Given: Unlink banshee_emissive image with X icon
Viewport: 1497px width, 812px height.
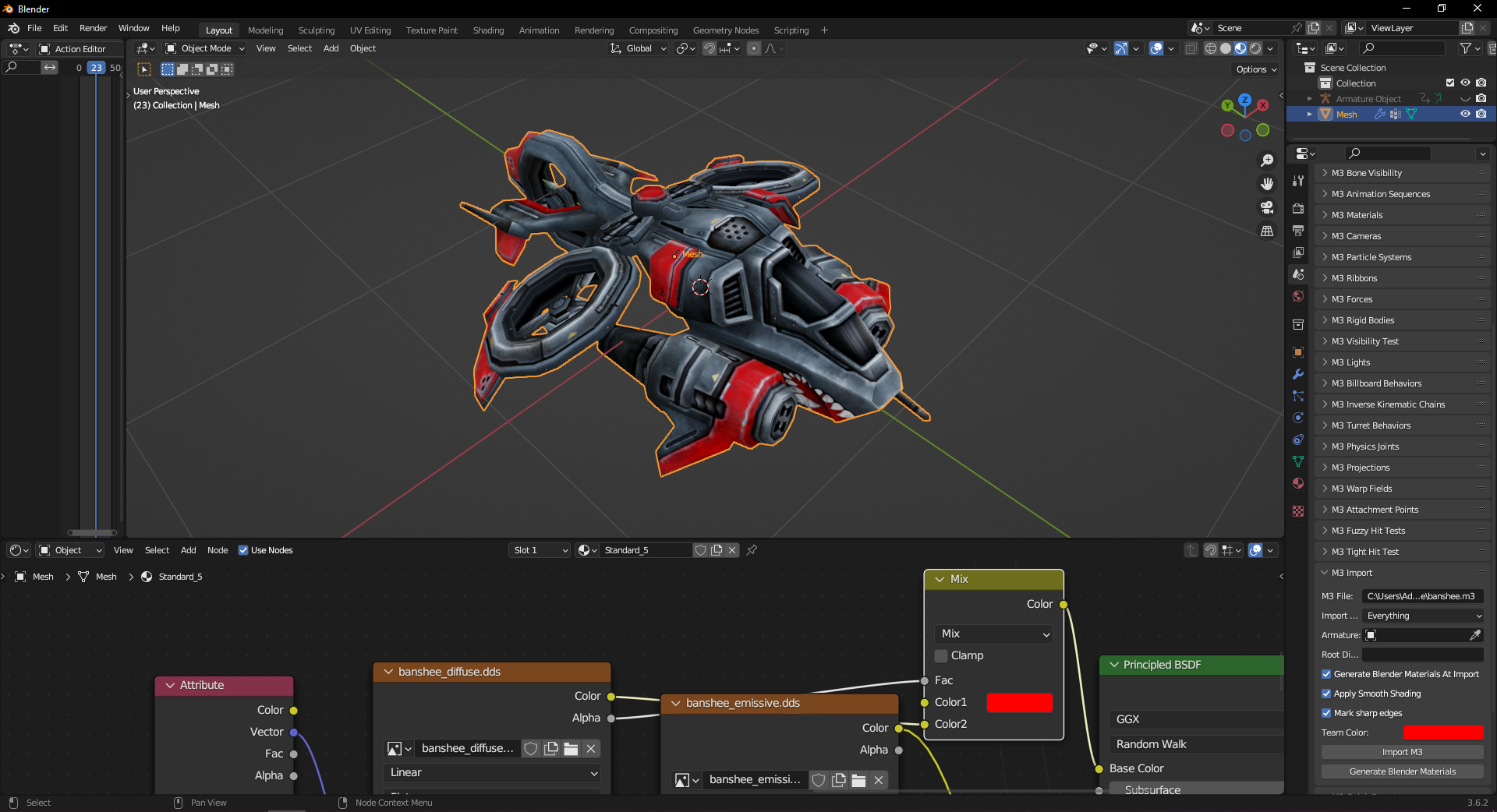Looking at the screenshot, I should pos(879,780).
